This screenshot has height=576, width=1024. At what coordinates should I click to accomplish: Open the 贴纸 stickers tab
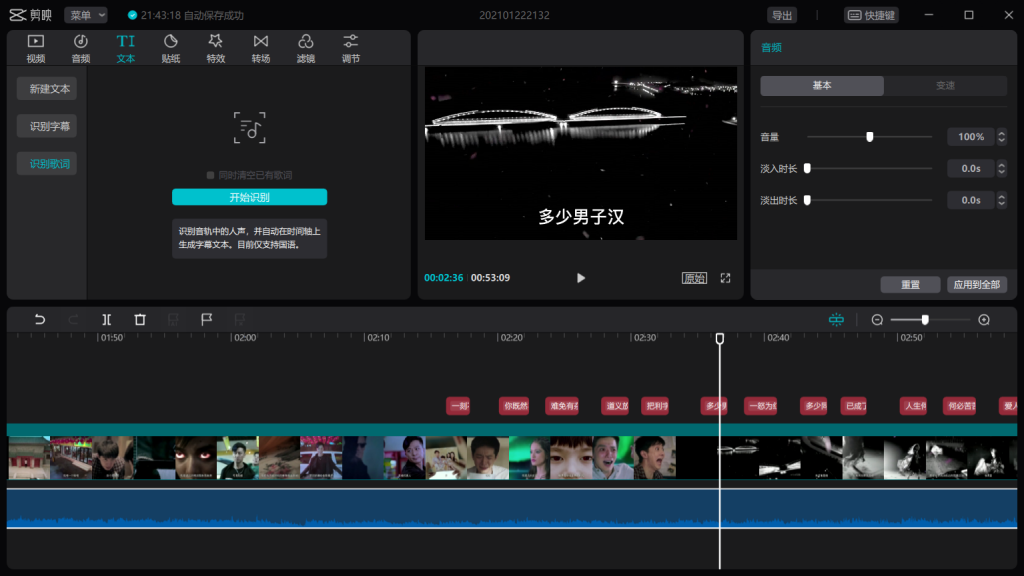tap(170, 48)
